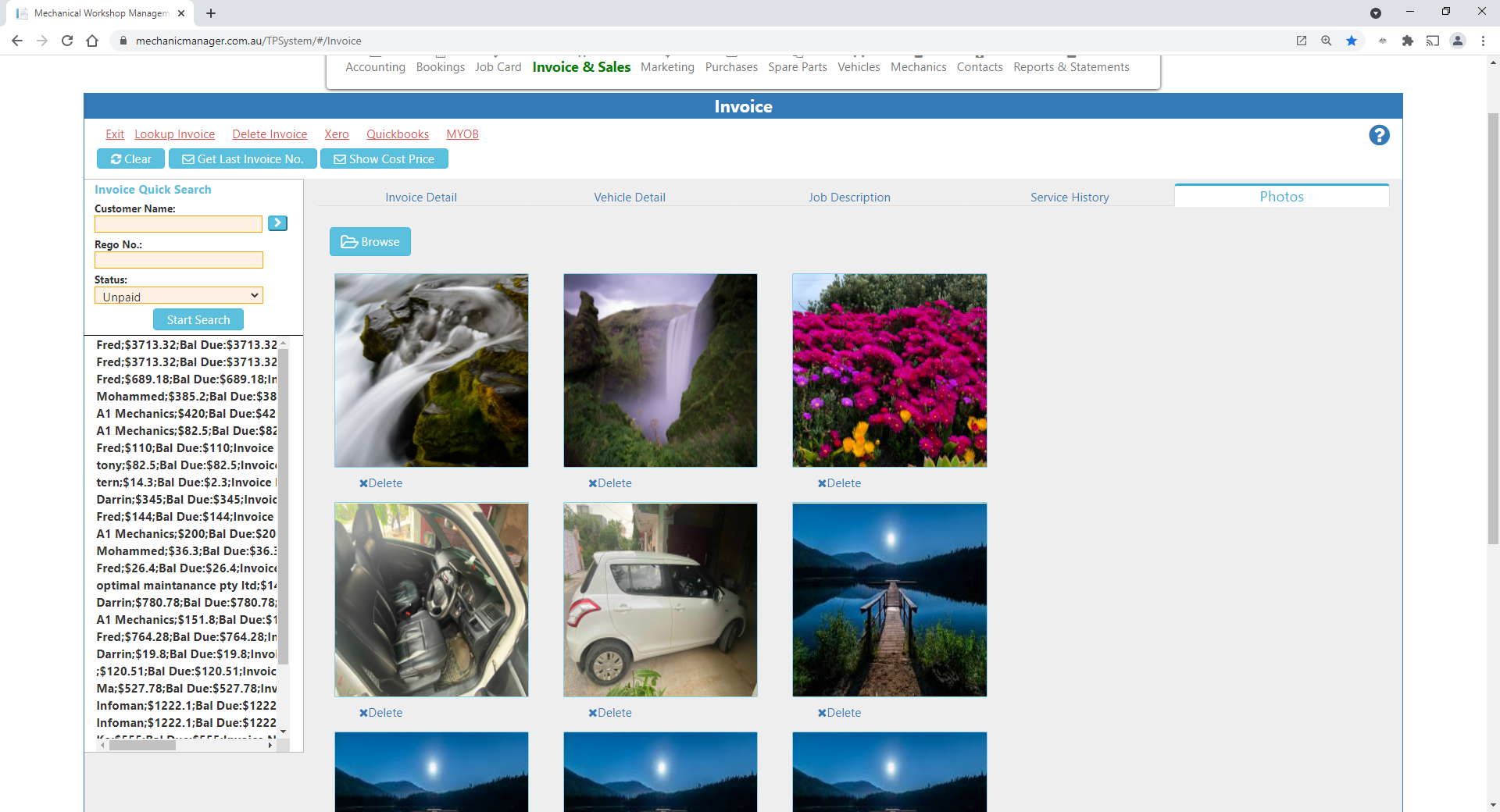Open the Reports & Statements menu
1500x812 pixels.
(1071, 67)
